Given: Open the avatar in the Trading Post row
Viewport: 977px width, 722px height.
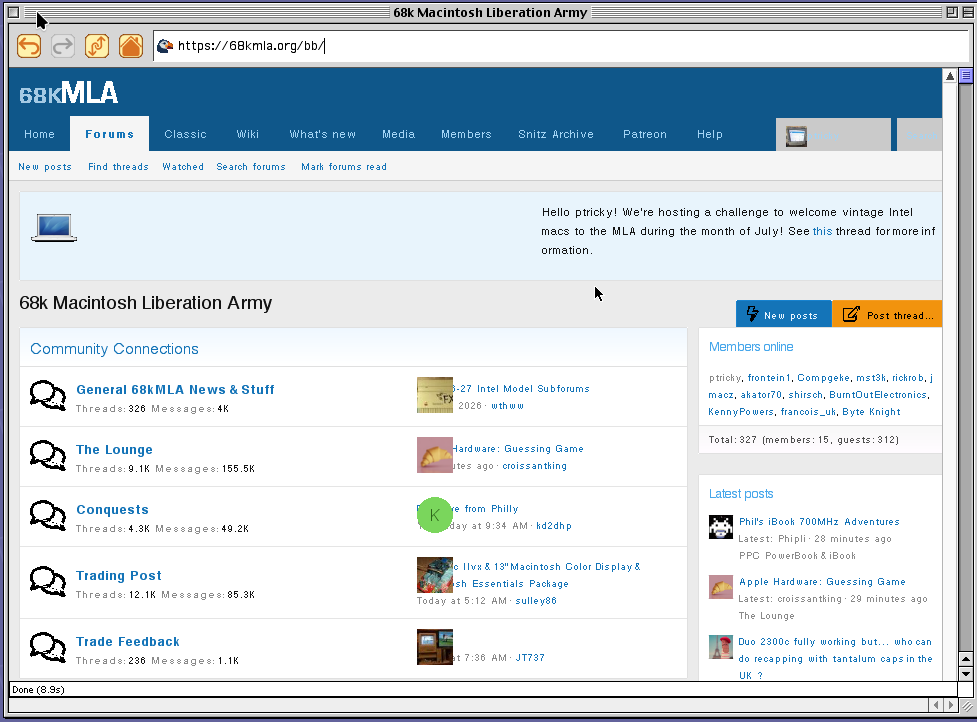Looking at the screenshot, I should coord(435,575).
